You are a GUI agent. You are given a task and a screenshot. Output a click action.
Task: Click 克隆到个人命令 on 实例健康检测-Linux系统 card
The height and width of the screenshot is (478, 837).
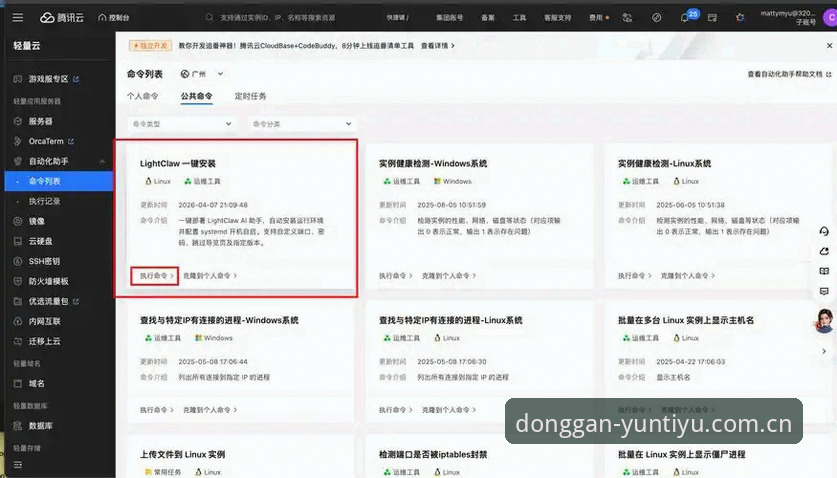click(x=688, y=276)
